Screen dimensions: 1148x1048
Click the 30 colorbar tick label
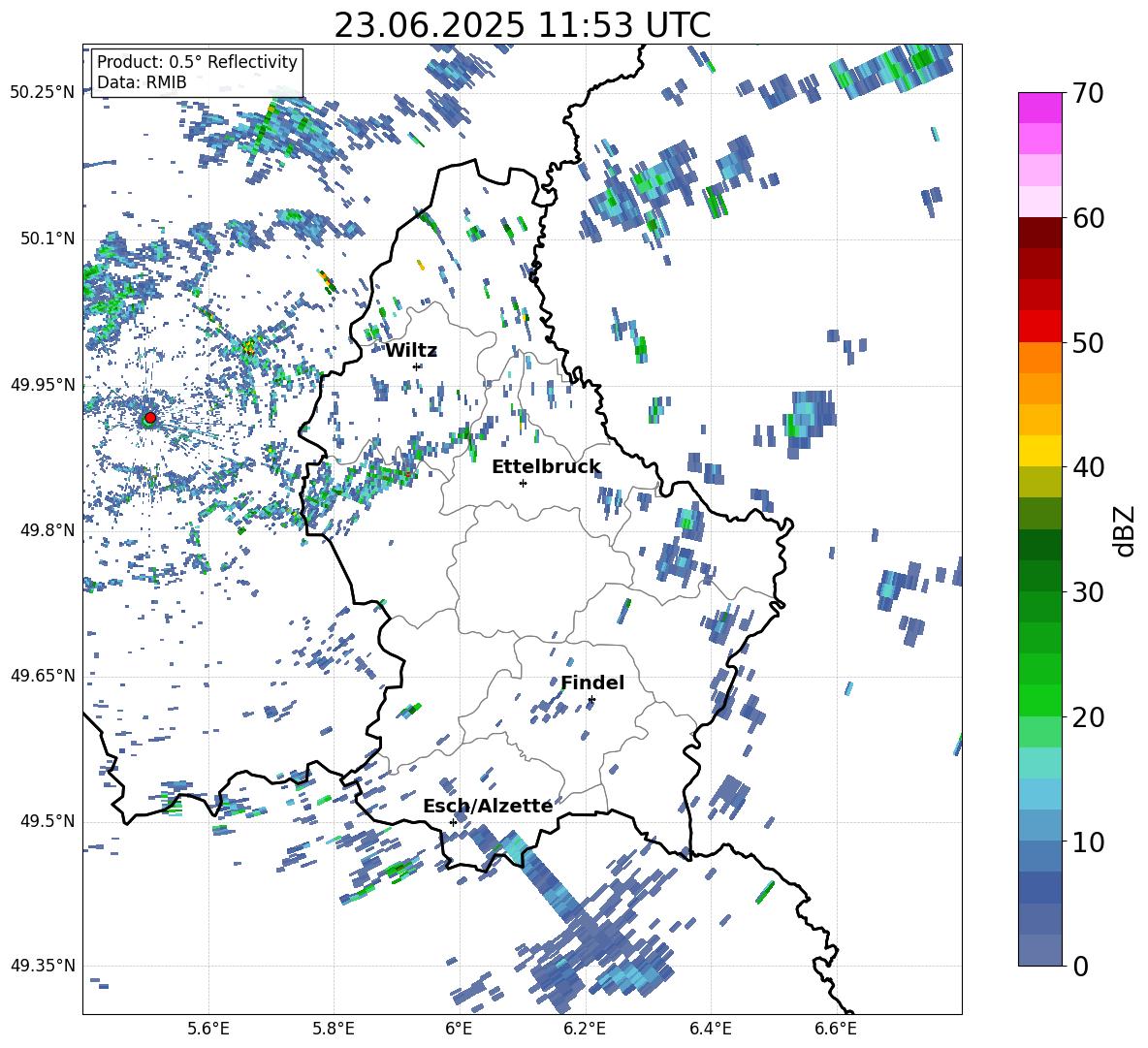[x=1088, y=591]
